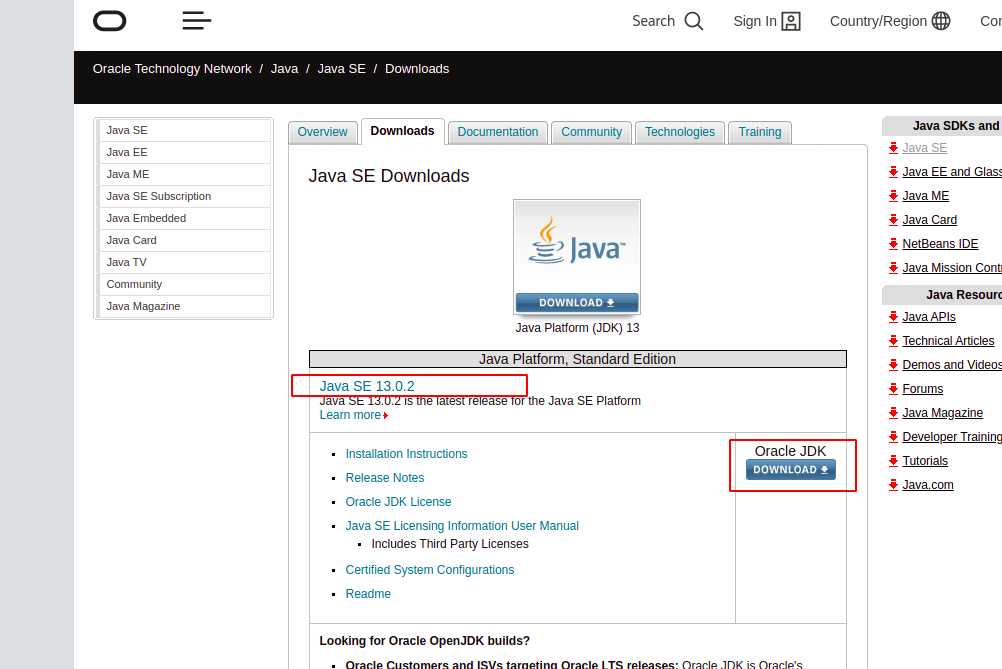Click red download arrow beside Java APIs

pyautogui.click(x=893, y=316)
